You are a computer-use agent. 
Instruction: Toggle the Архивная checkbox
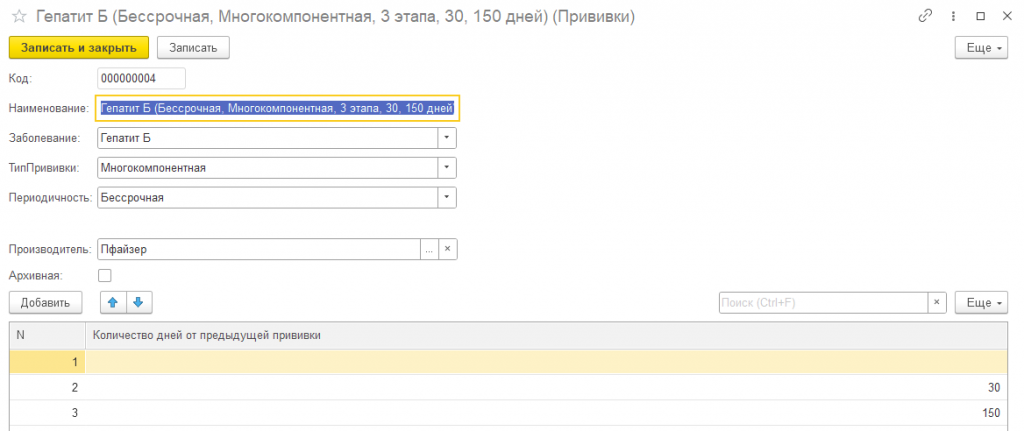(104, 276)
